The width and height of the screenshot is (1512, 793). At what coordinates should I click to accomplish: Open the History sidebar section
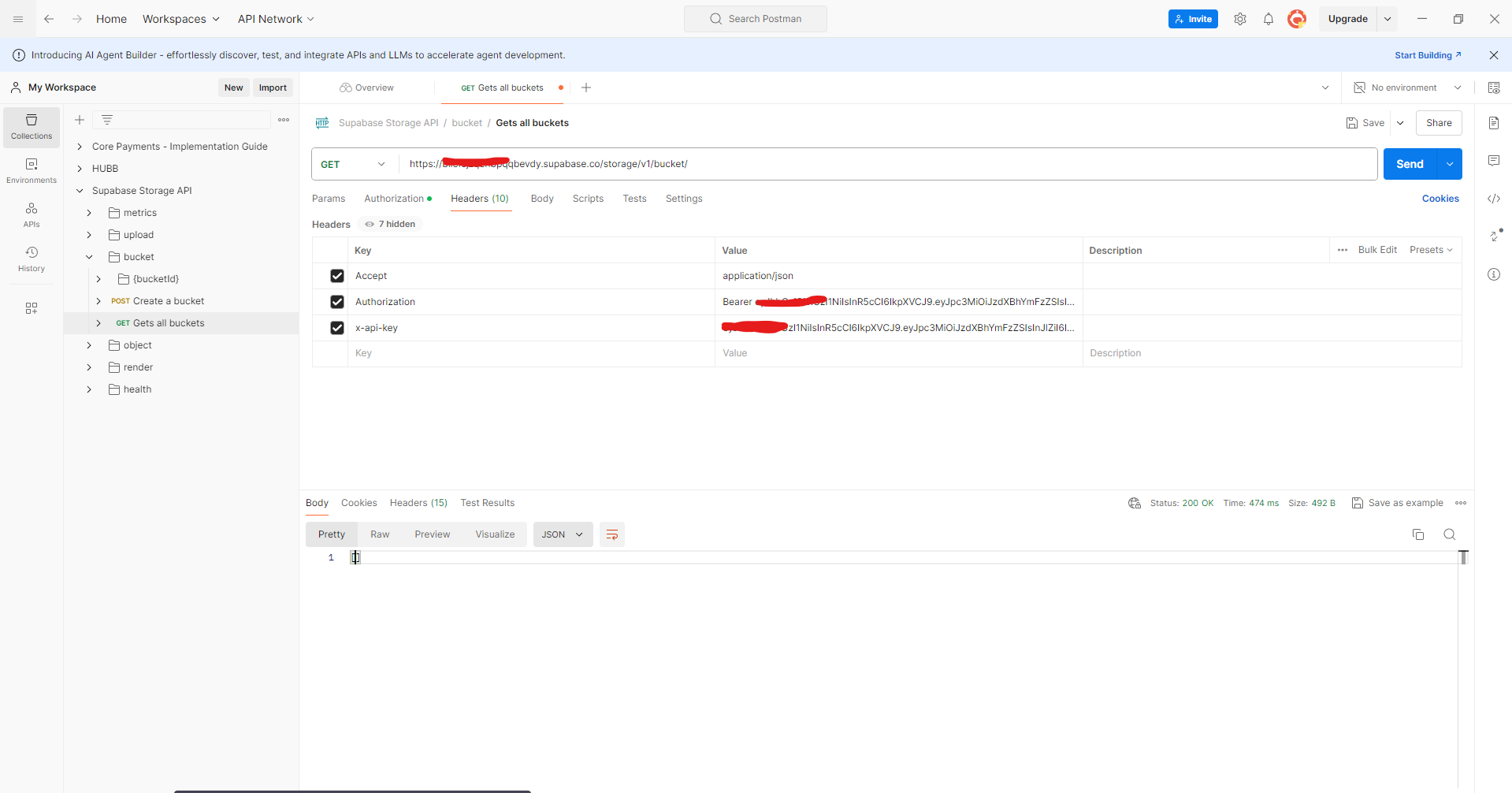pyautogui.click(x=32, y=259)
